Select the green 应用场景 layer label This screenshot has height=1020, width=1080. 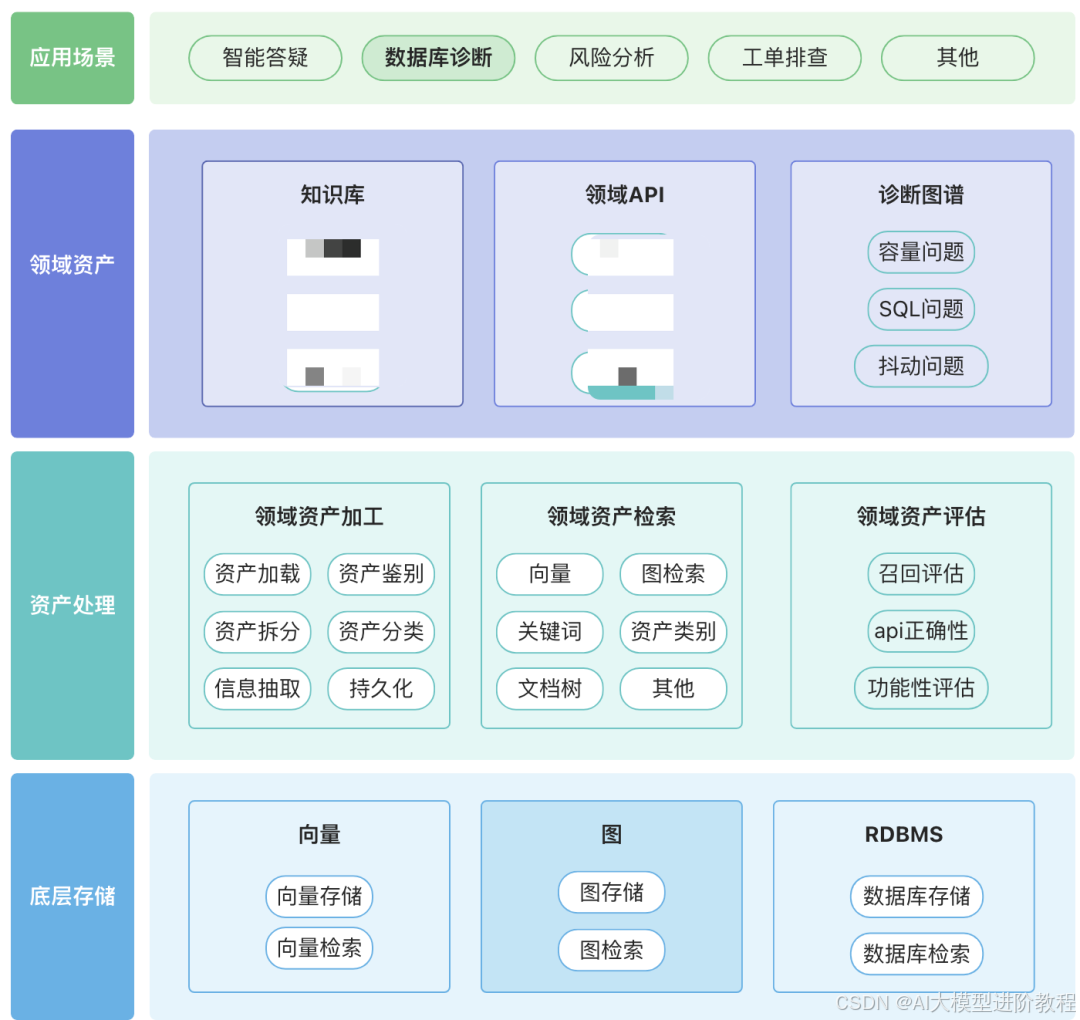(72, 58)
